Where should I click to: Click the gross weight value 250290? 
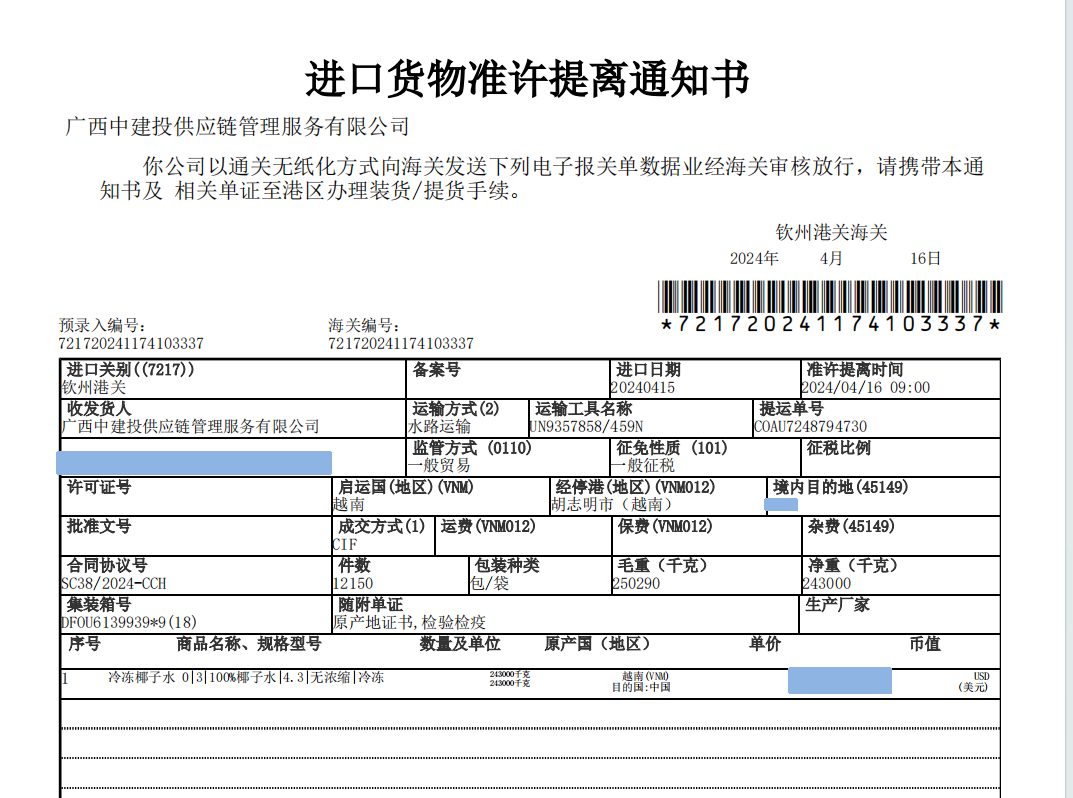636,583
